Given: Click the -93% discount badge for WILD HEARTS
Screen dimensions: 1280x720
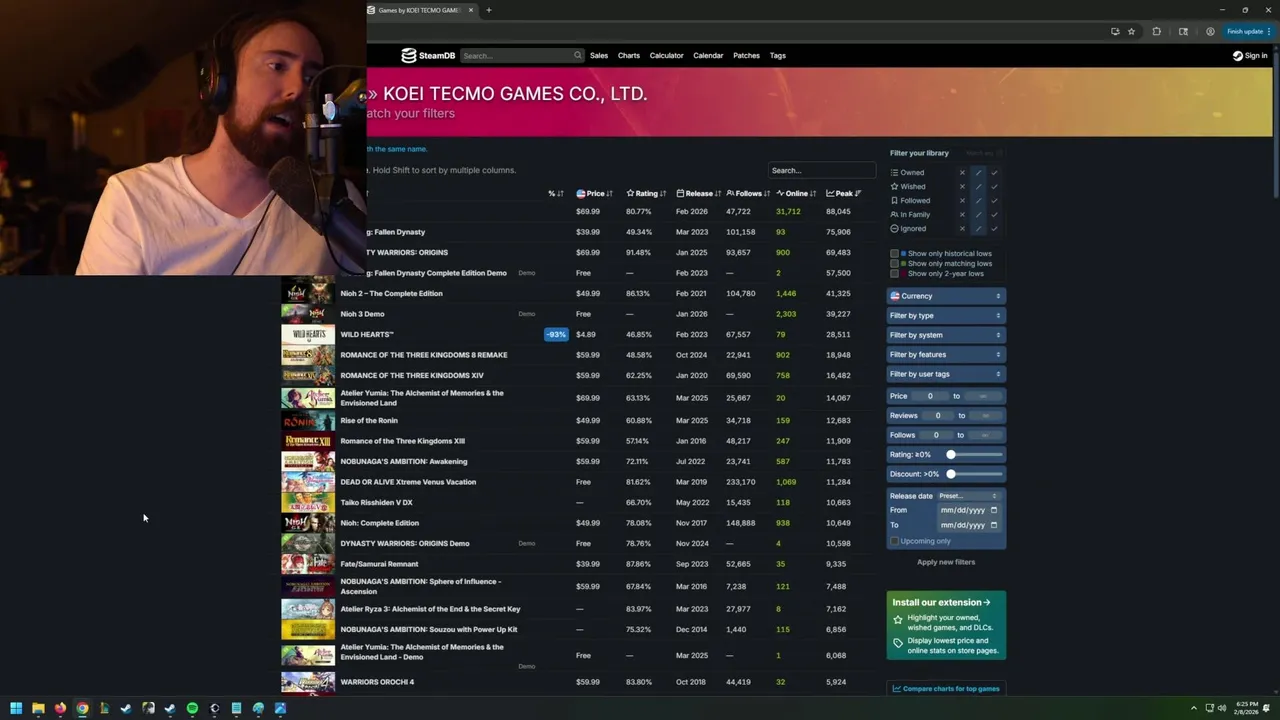Looking at the screenshot, I should [556, 334].
